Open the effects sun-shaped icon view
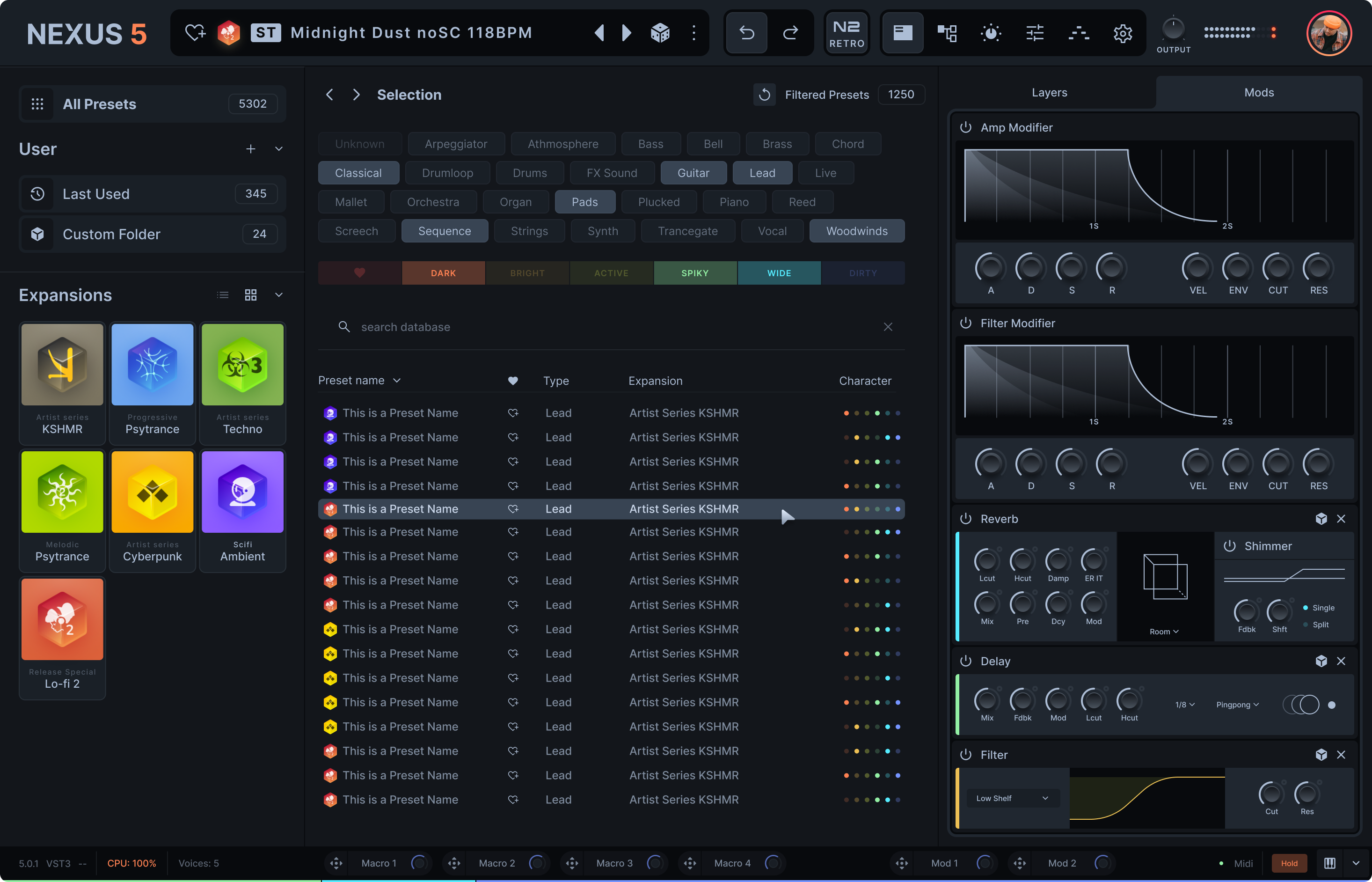1372x882 pixels. pos(991,33)
